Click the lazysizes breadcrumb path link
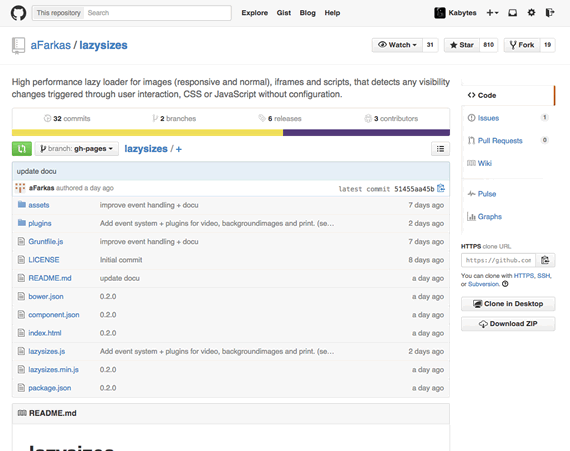The image size is (570, 451). 146,149
